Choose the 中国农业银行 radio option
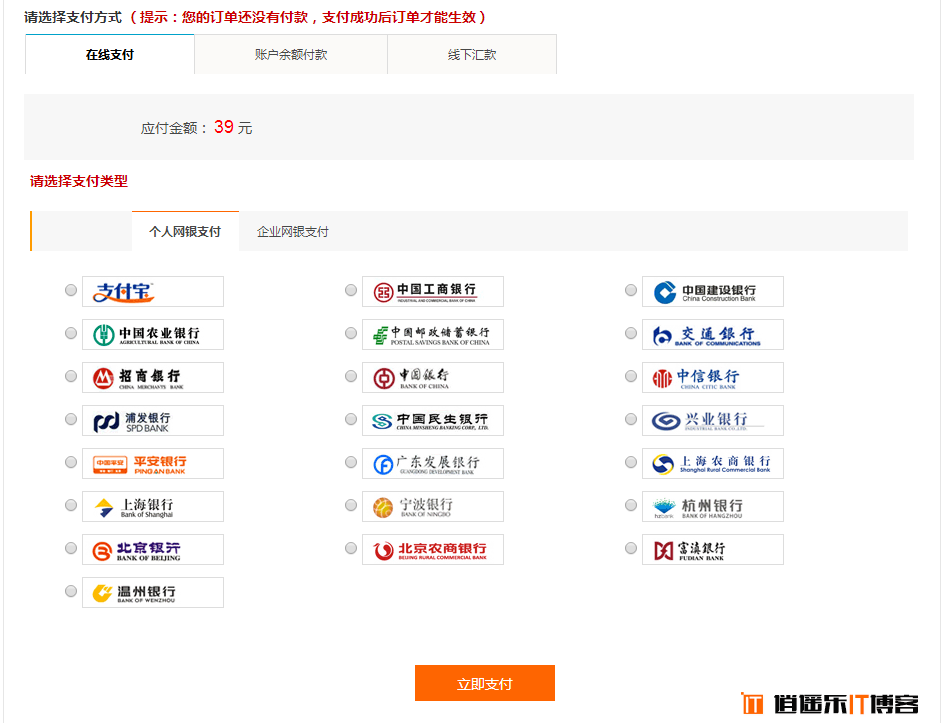Viewport: 941px width, 723px height. [x=71, y=333]
